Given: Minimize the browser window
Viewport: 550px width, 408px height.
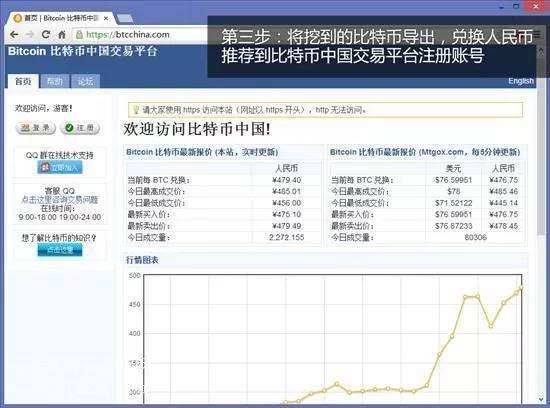Looking at the screenshot, I should [502, 6].
